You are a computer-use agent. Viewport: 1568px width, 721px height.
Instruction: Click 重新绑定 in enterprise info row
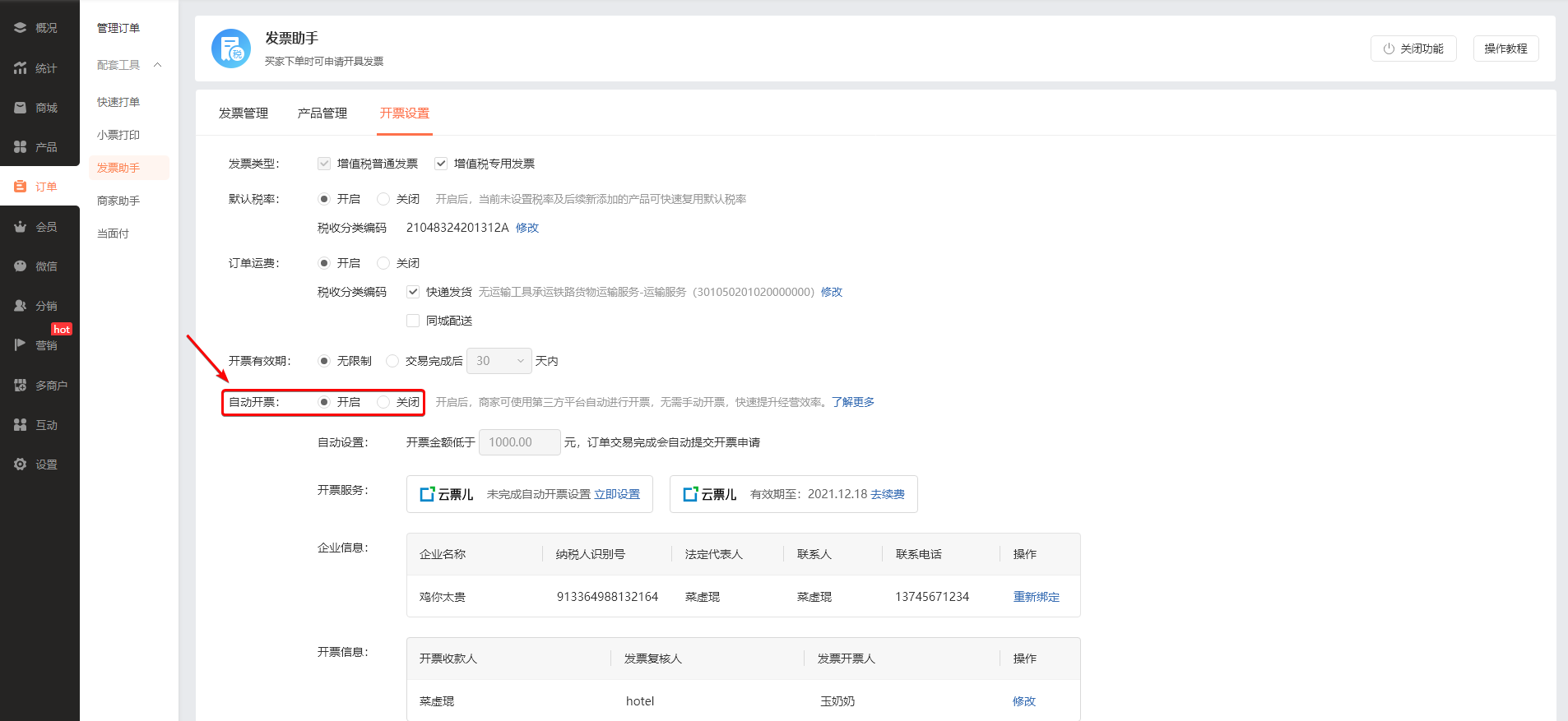pyautogui.click(x=1037, y=597)
